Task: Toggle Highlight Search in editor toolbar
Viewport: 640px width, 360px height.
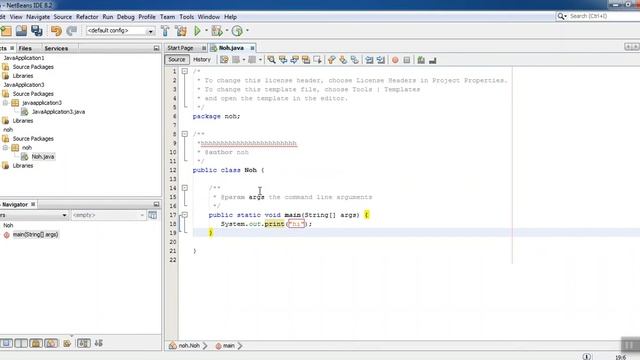Action: [x=306, y=60]
